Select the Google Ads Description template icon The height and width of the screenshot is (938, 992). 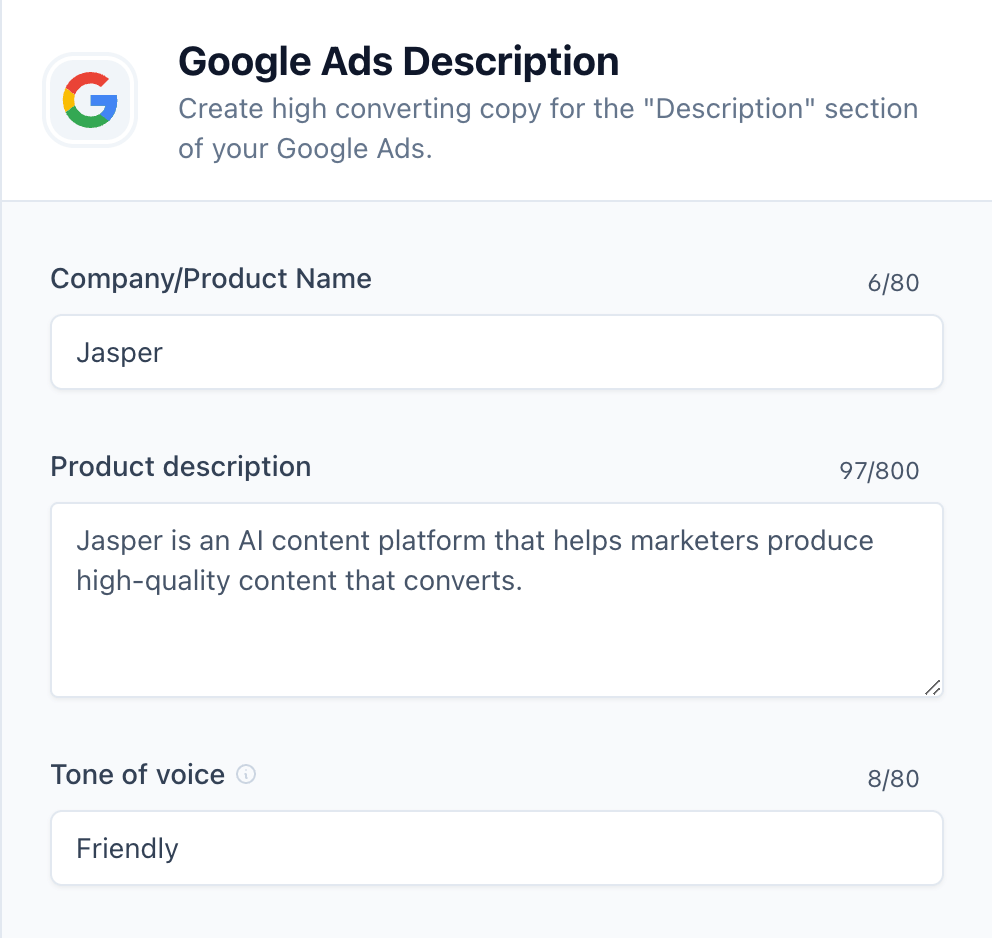(89, 100)
